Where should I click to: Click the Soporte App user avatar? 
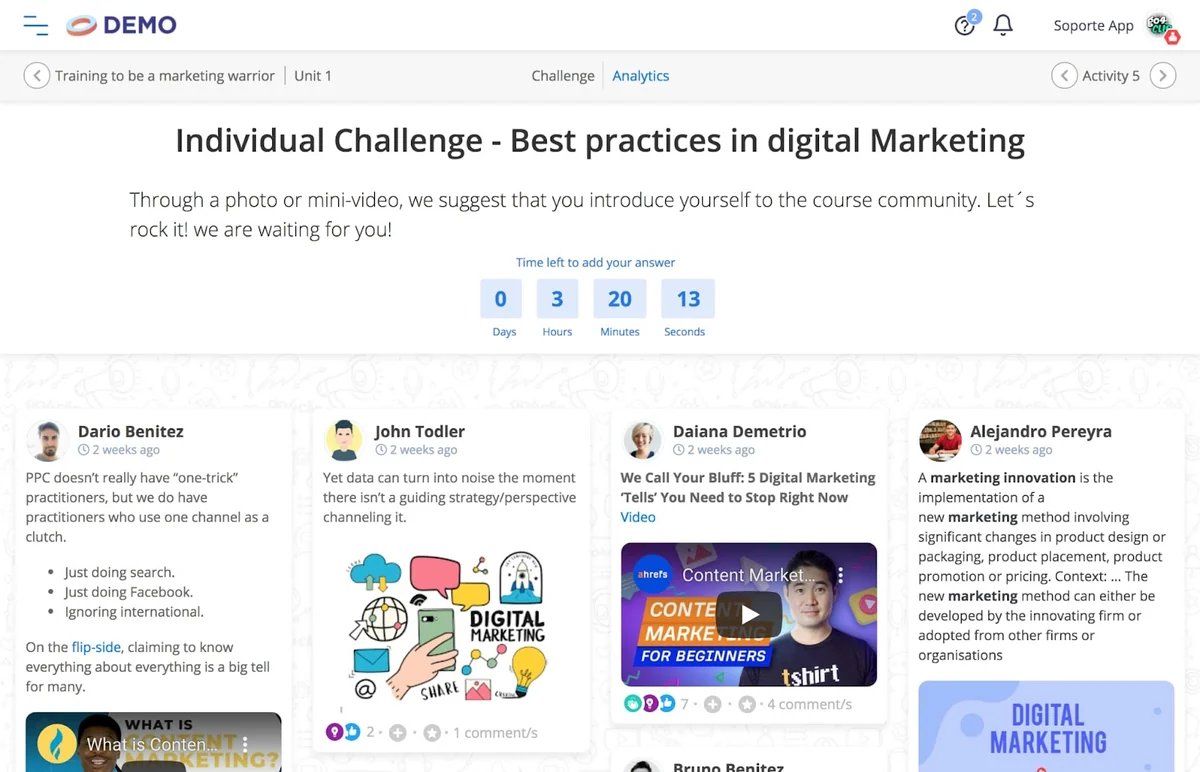tap(1160, 26)
